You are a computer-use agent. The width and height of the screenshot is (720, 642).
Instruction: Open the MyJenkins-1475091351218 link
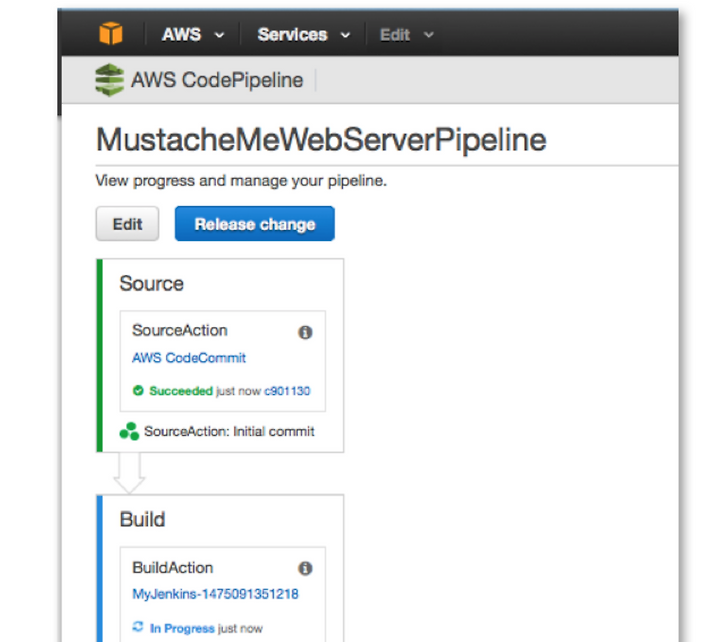215,594
